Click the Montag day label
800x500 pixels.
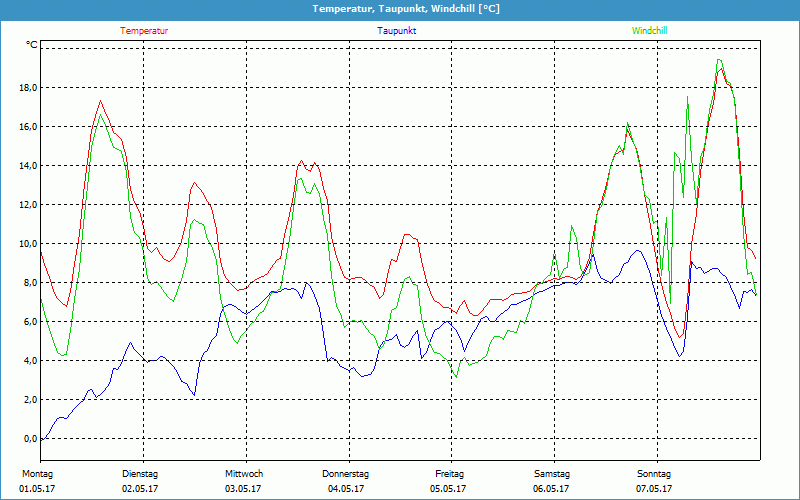pos(37,474)
